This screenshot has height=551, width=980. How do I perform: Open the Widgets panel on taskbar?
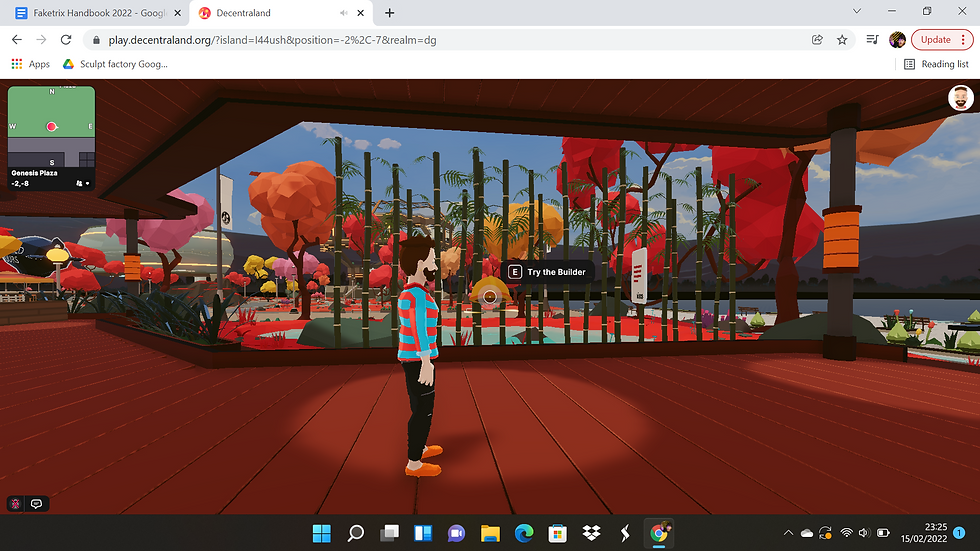pyautogui.click(x=423, y=533)
